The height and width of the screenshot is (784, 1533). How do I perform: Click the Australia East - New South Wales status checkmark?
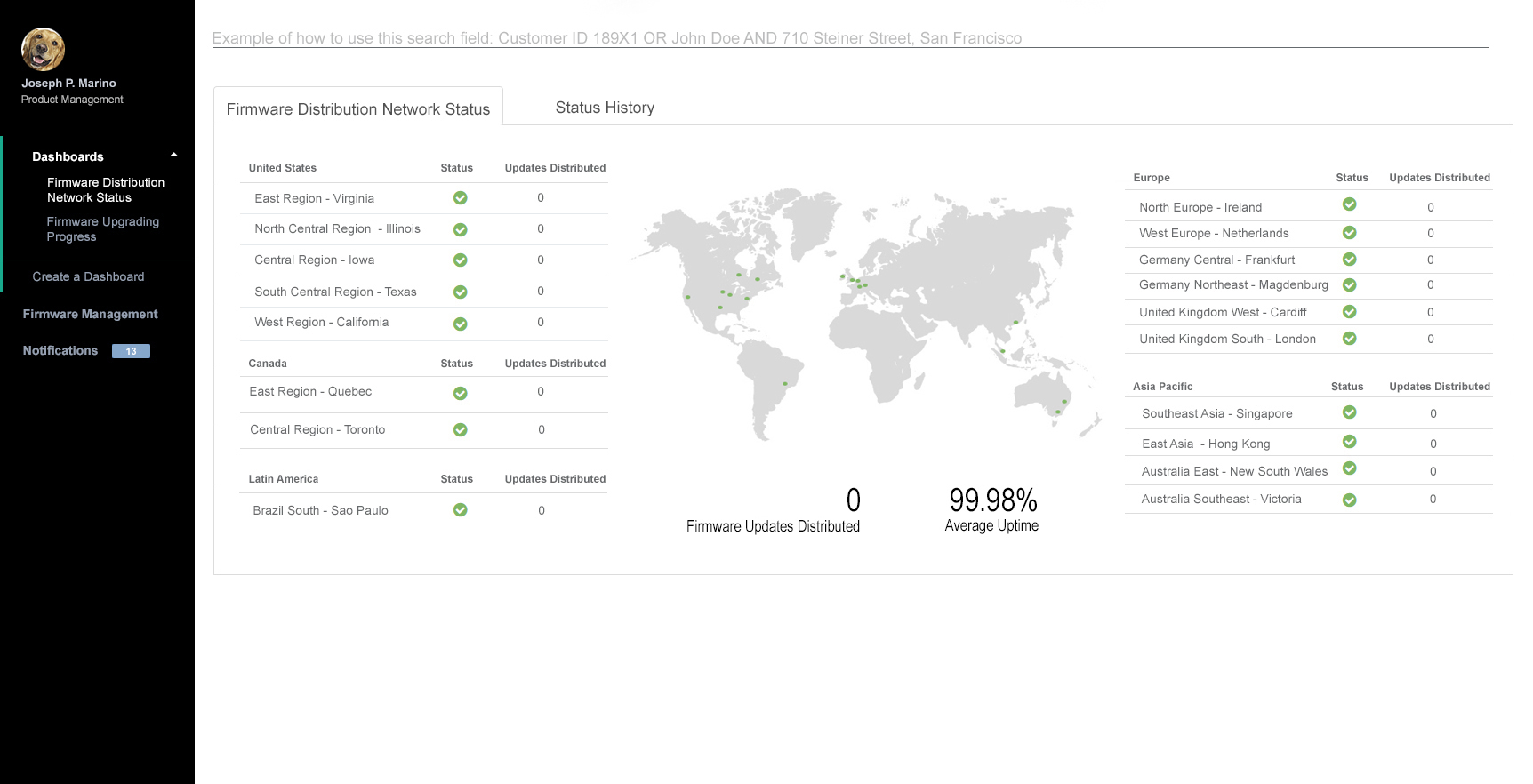(x=1350, y=468)
